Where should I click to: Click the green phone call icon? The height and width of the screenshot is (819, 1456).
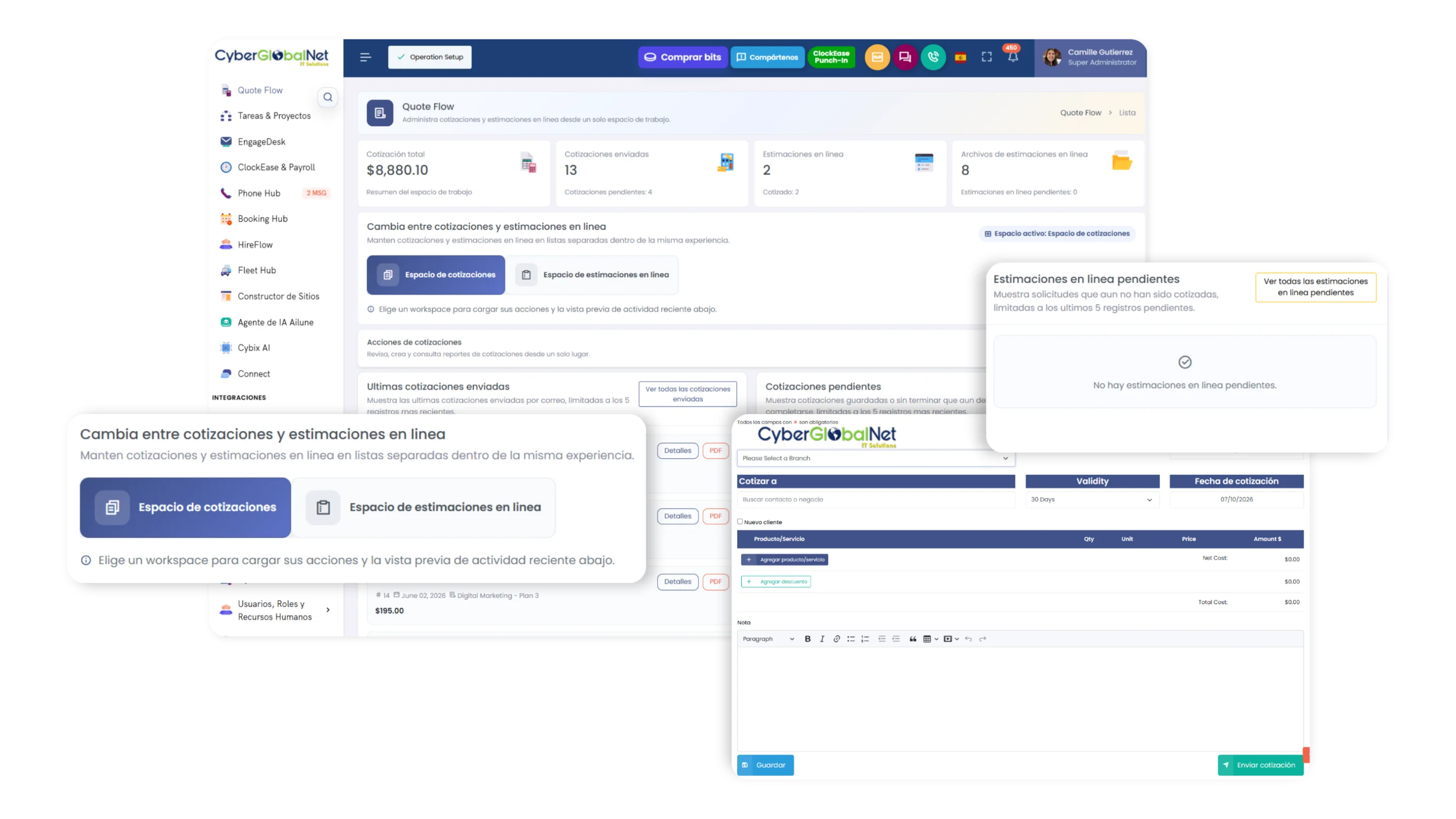coord(933,57)
